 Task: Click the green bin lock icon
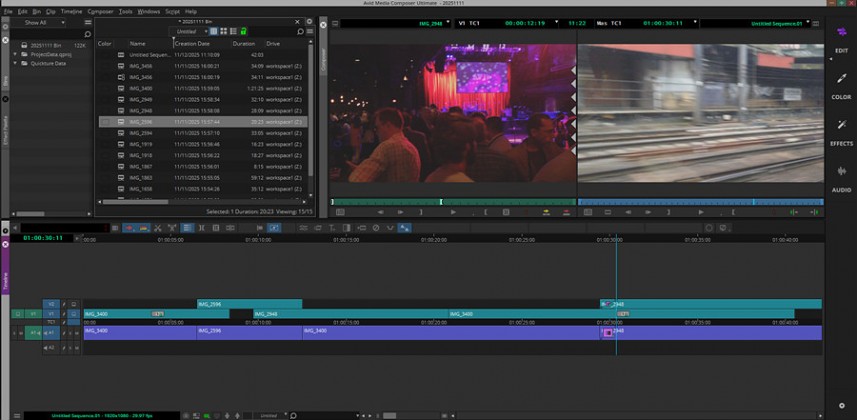[244, 31]
